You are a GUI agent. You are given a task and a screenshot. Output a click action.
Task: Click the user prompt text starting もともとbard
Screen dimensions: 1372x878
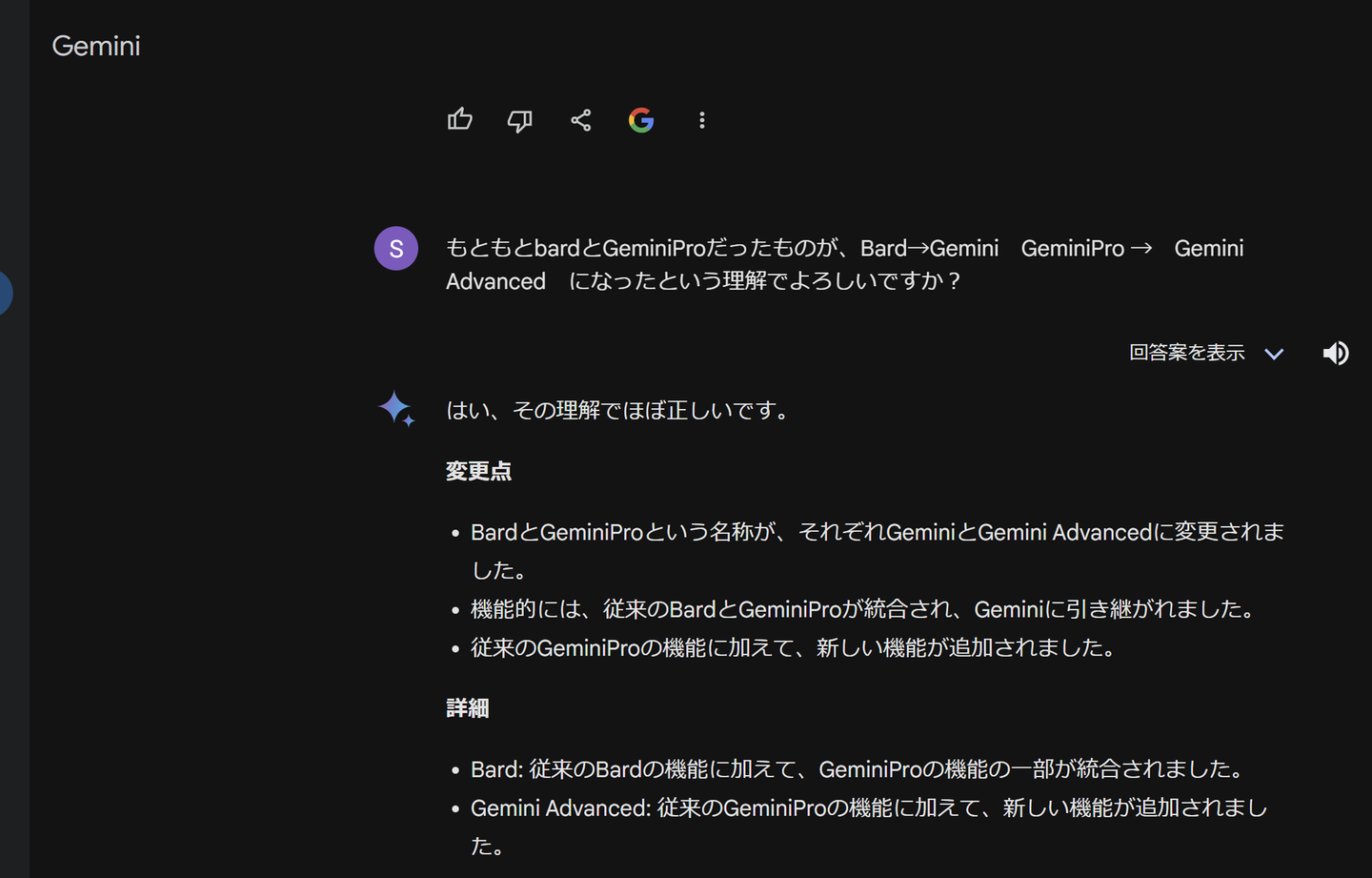click(845, 265)
